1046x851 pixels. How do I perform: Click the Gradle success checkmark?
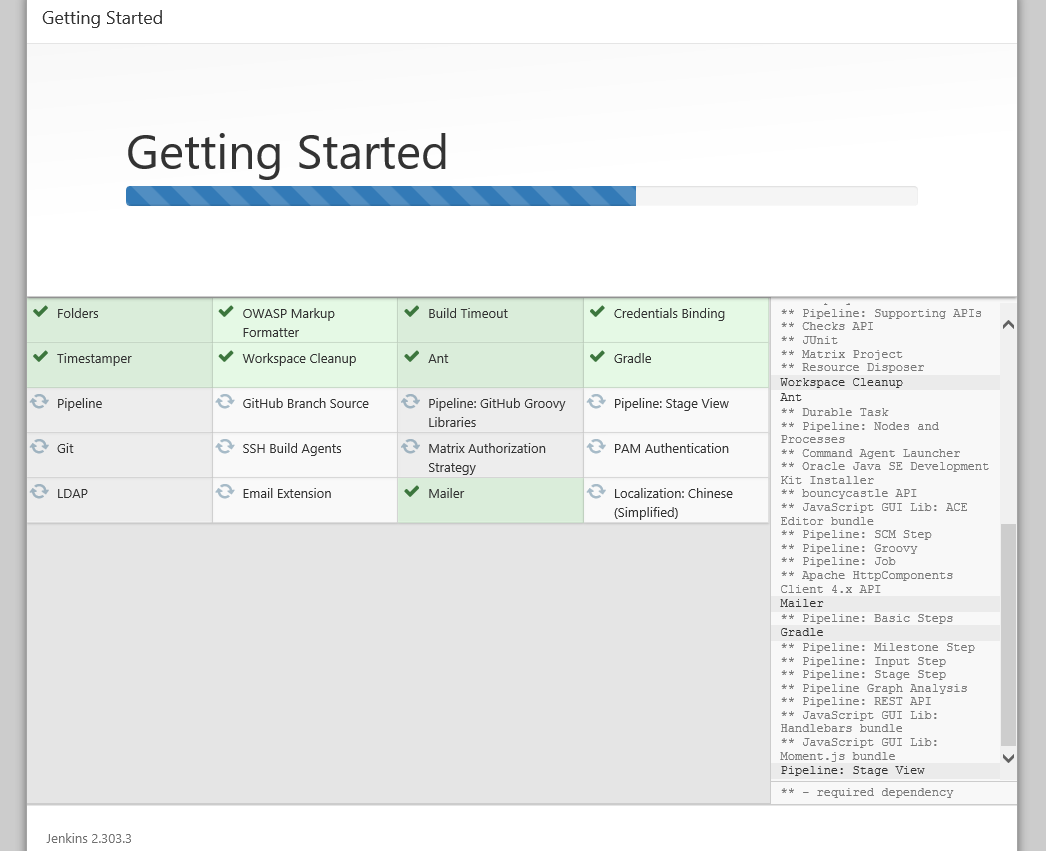597,356
